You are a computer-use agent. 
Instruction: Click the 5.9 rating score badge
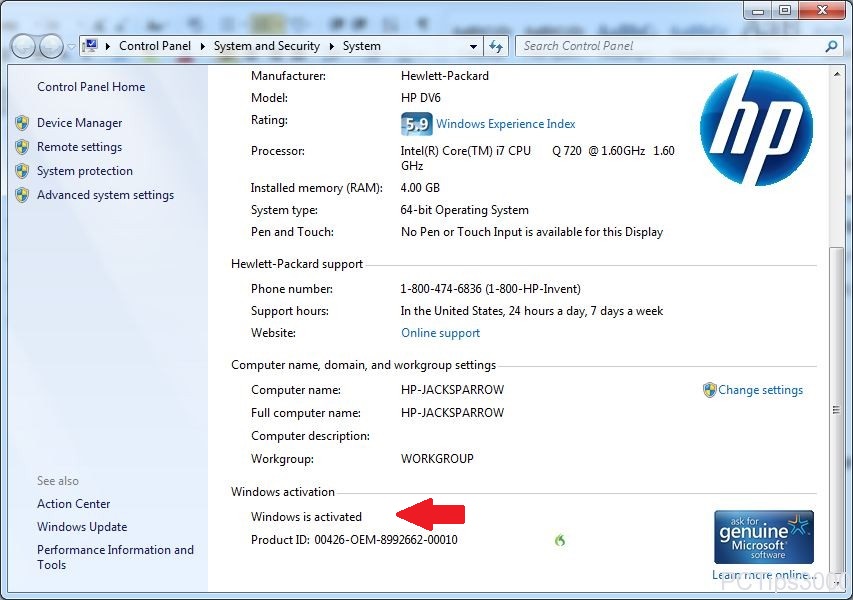pos(417,124)
